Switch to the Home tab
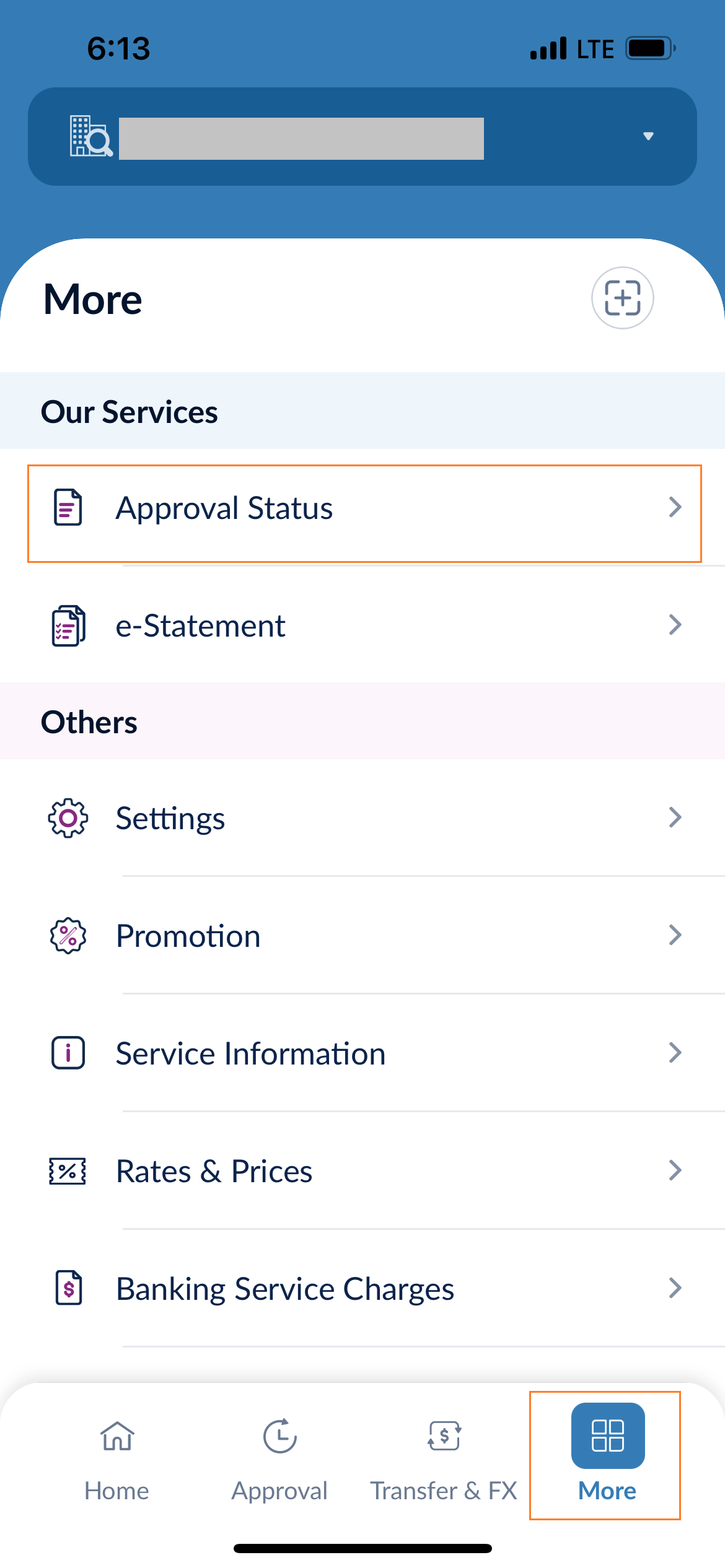Screen dimensions: 725x1568 (x=116, y=1458)
